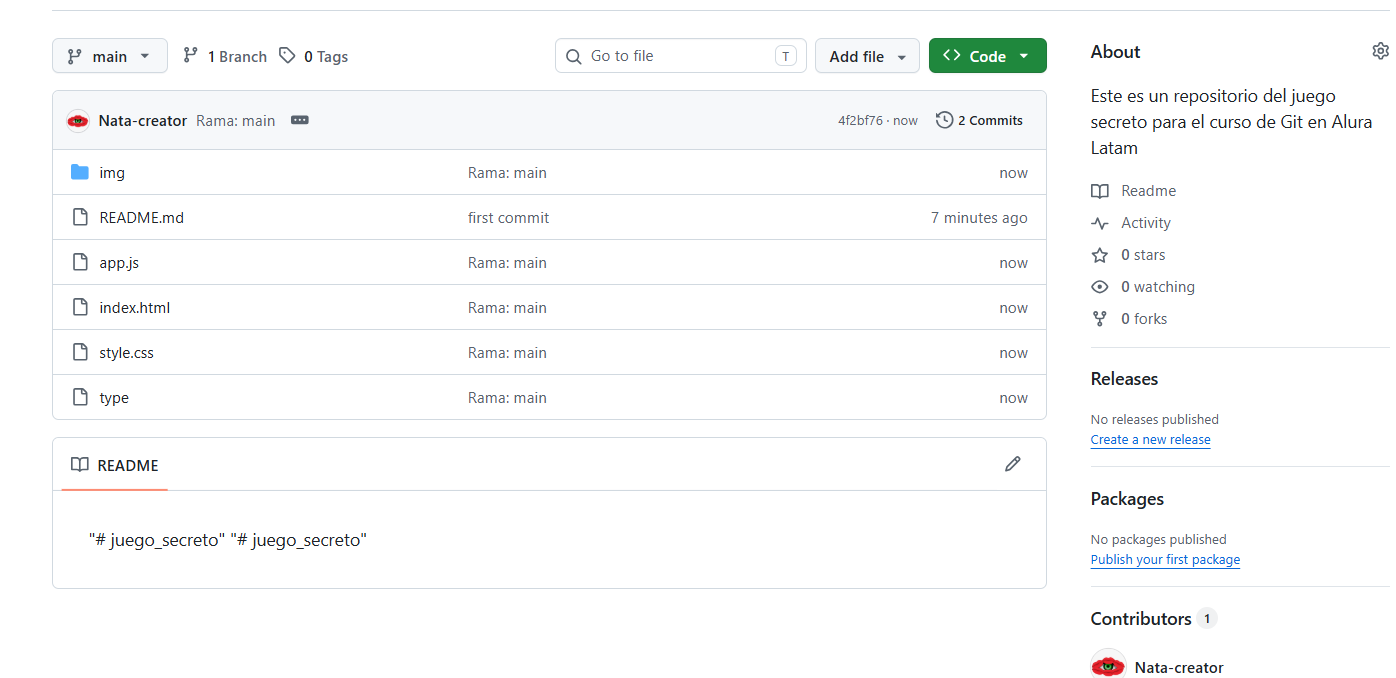The image size is (1396, 678).
Task: Open the index.html file
Action: pyautogui.click(x=135, y=307)
